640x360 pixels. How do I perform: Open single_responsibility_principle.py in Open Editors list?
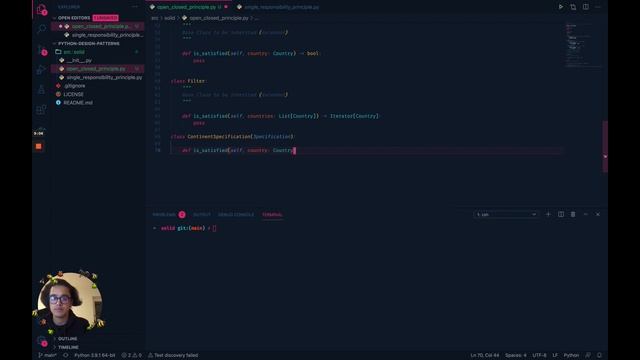pyautogui.click(x=98, y=35)
